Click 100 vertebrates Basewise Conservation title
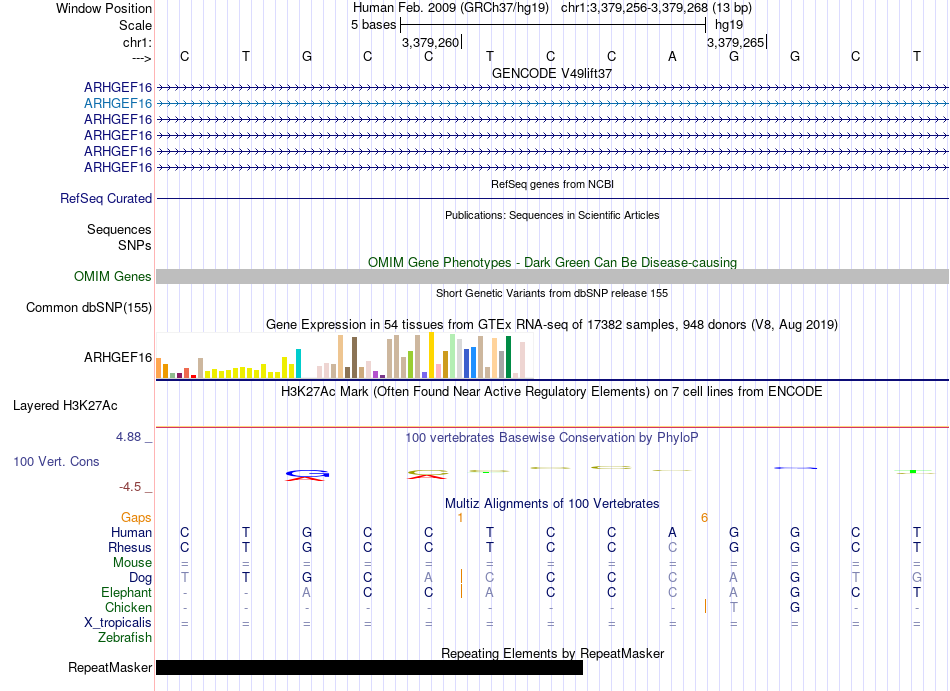Viewport: 950px width, 691px height. click(x=552, y=437)
